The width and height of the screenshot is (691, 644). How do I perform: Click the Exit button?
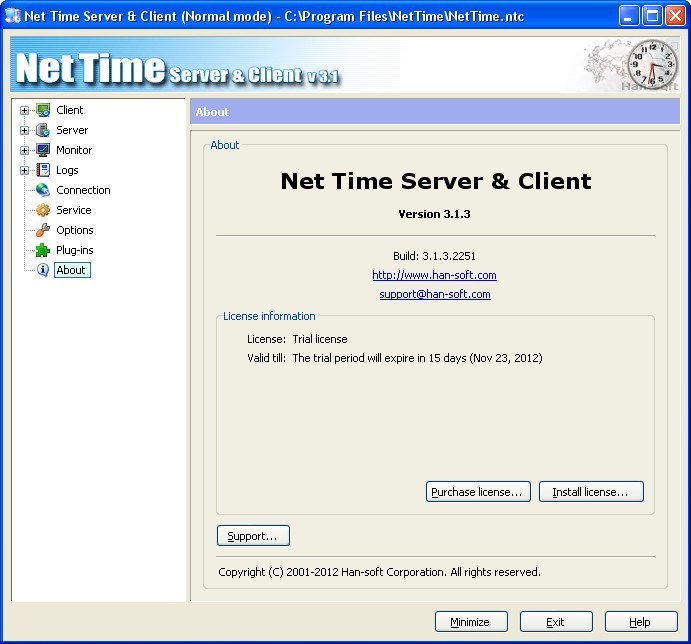tap(556, 622)
